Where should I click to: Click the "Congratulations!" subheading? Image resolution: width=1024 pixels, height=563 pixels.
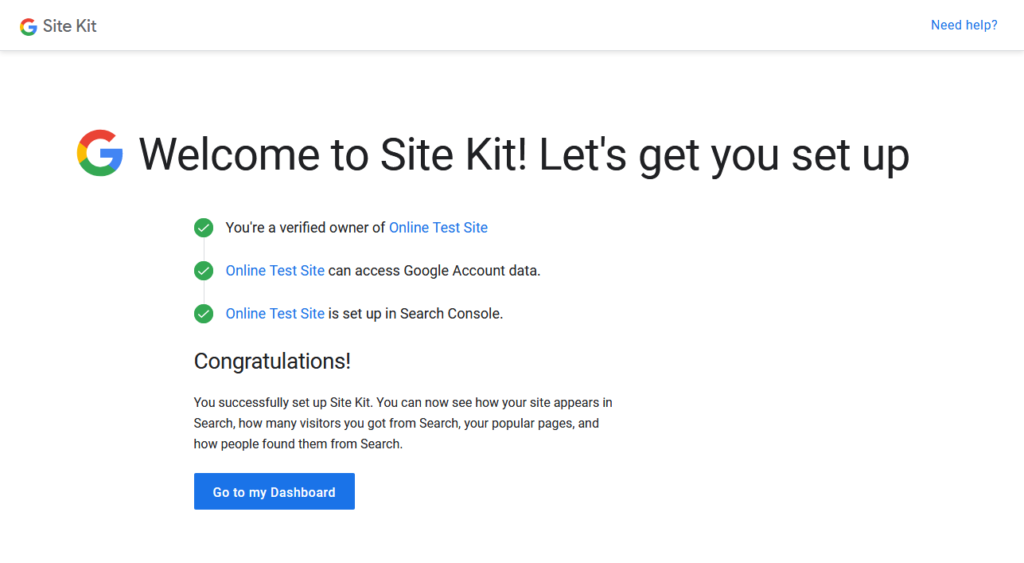point(272,361)
